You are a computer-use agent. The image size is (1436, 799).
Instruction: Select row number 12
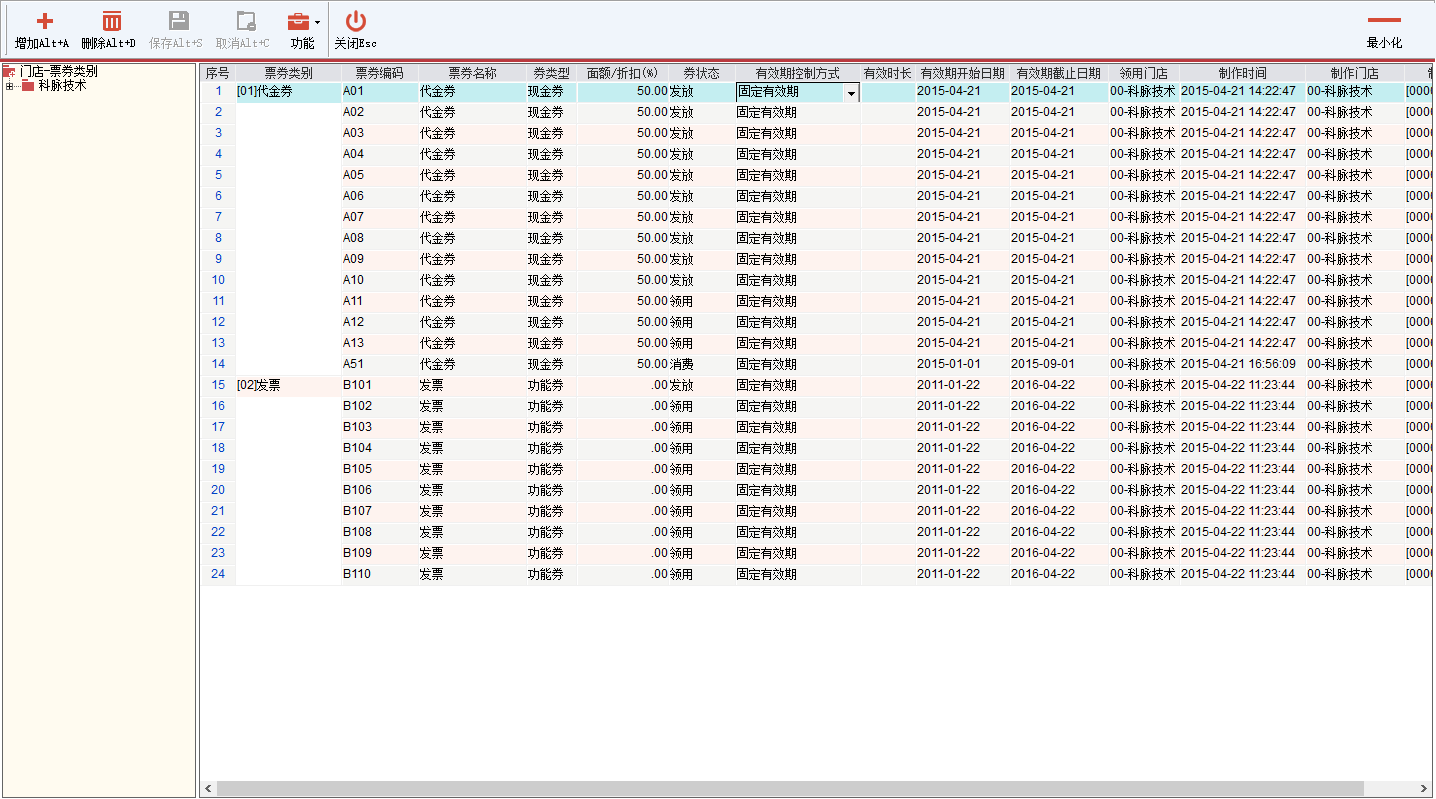click(x=218, y=322)
